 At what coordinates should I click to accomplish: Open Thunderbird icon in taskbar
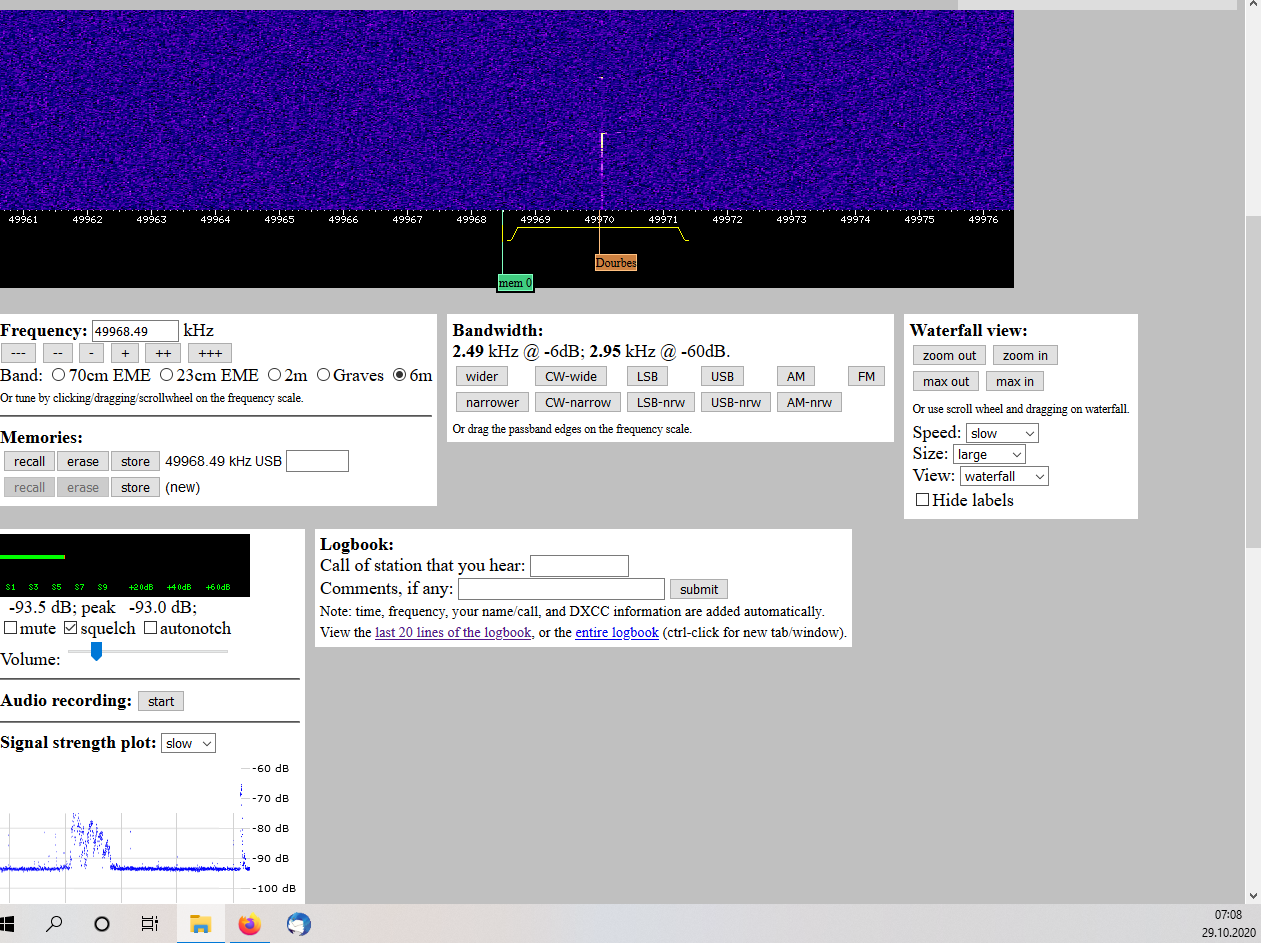click(x=298, y=924)
